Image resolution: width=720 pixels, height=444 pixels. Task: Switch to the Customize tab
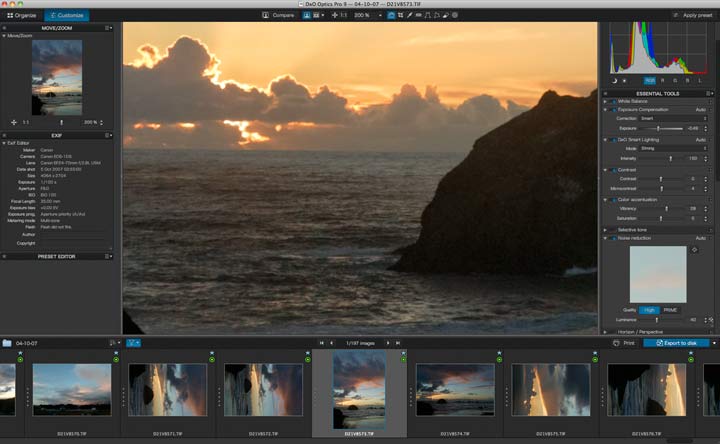tap(67, 15)
